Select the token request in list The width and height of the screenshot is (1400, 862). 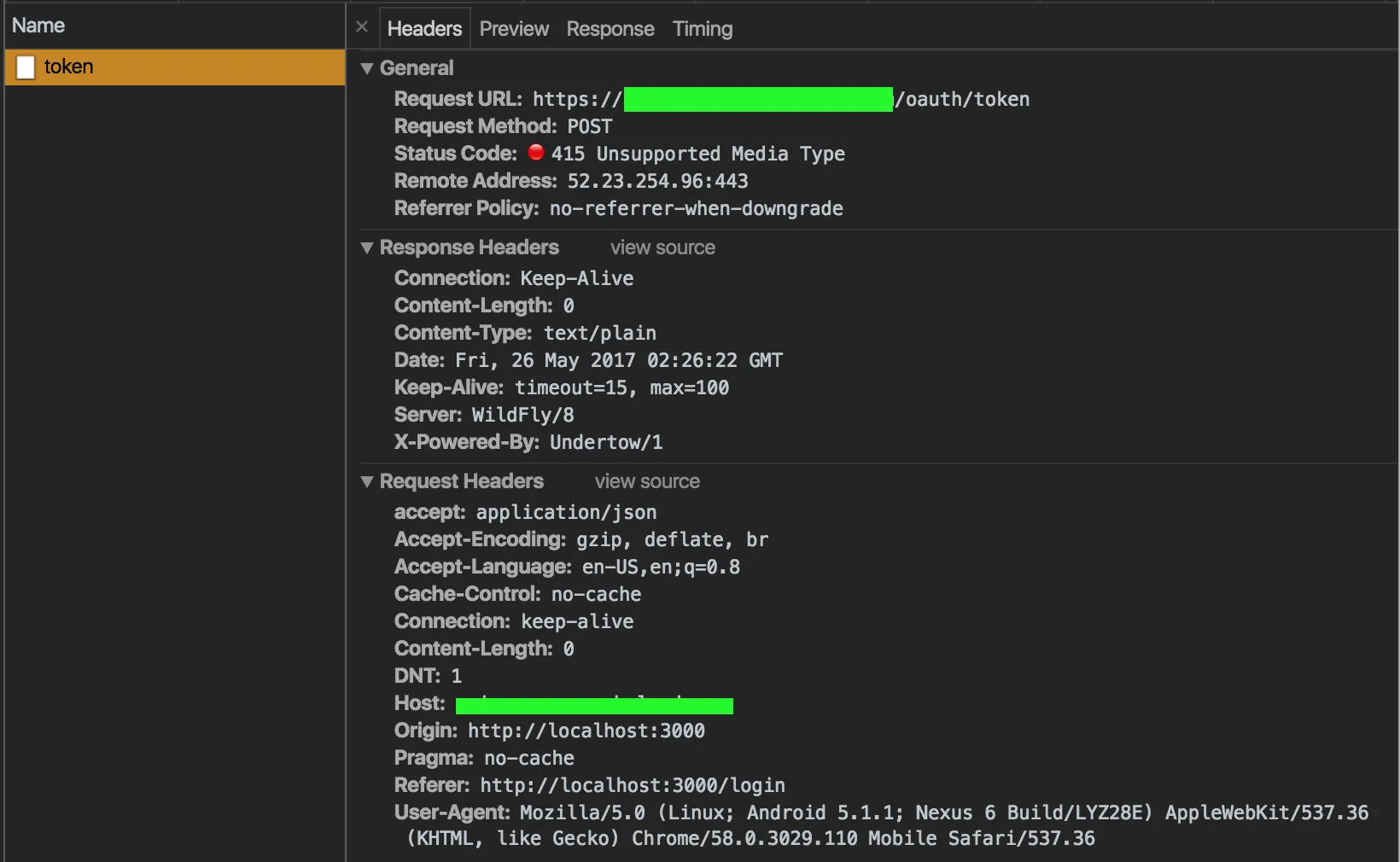point(174,67)
